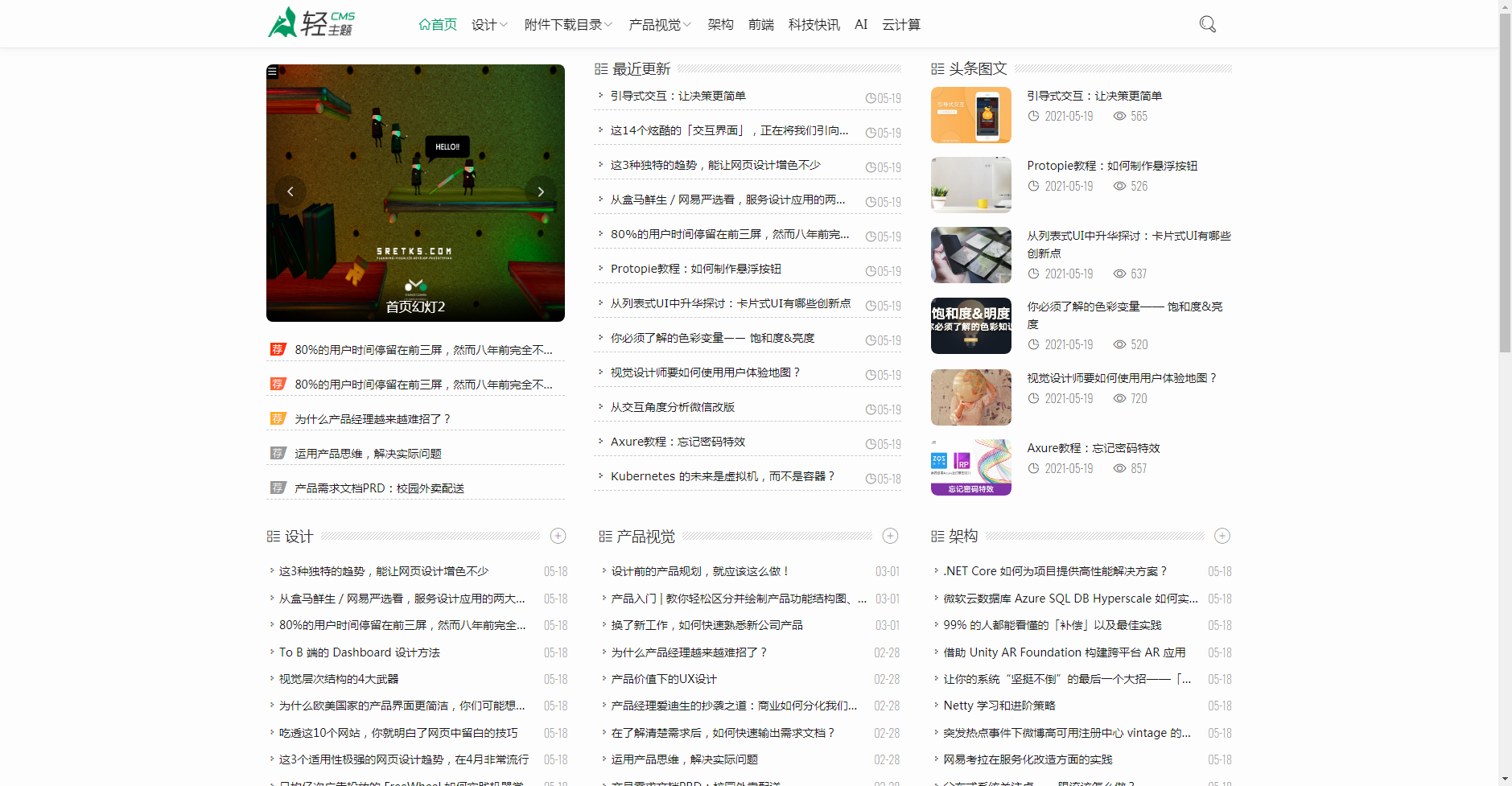Open the AI nav menu item
The image size is (1512, 786).
tap(861, 25)
